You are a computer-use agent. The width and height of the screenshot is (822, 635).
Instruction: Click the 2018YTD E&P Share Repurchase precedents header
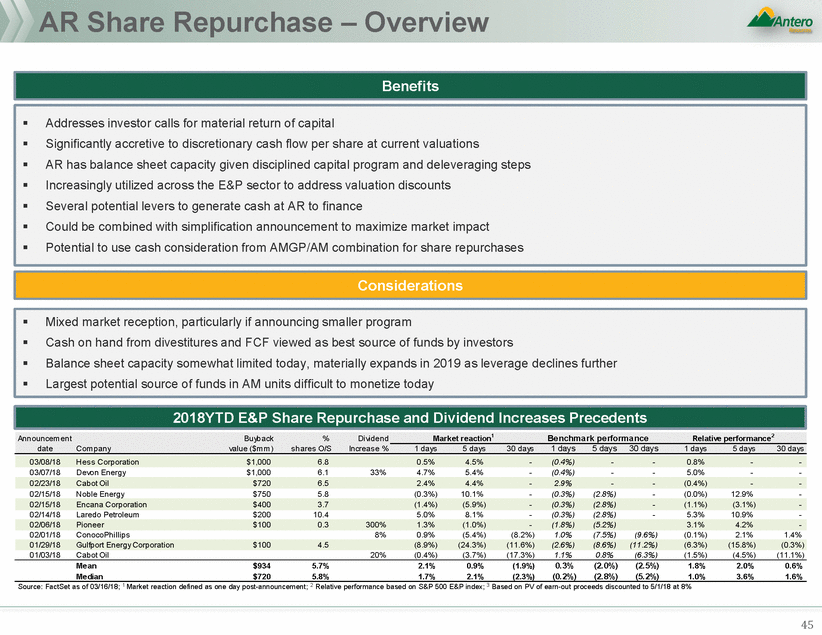(x=410, y=417)
